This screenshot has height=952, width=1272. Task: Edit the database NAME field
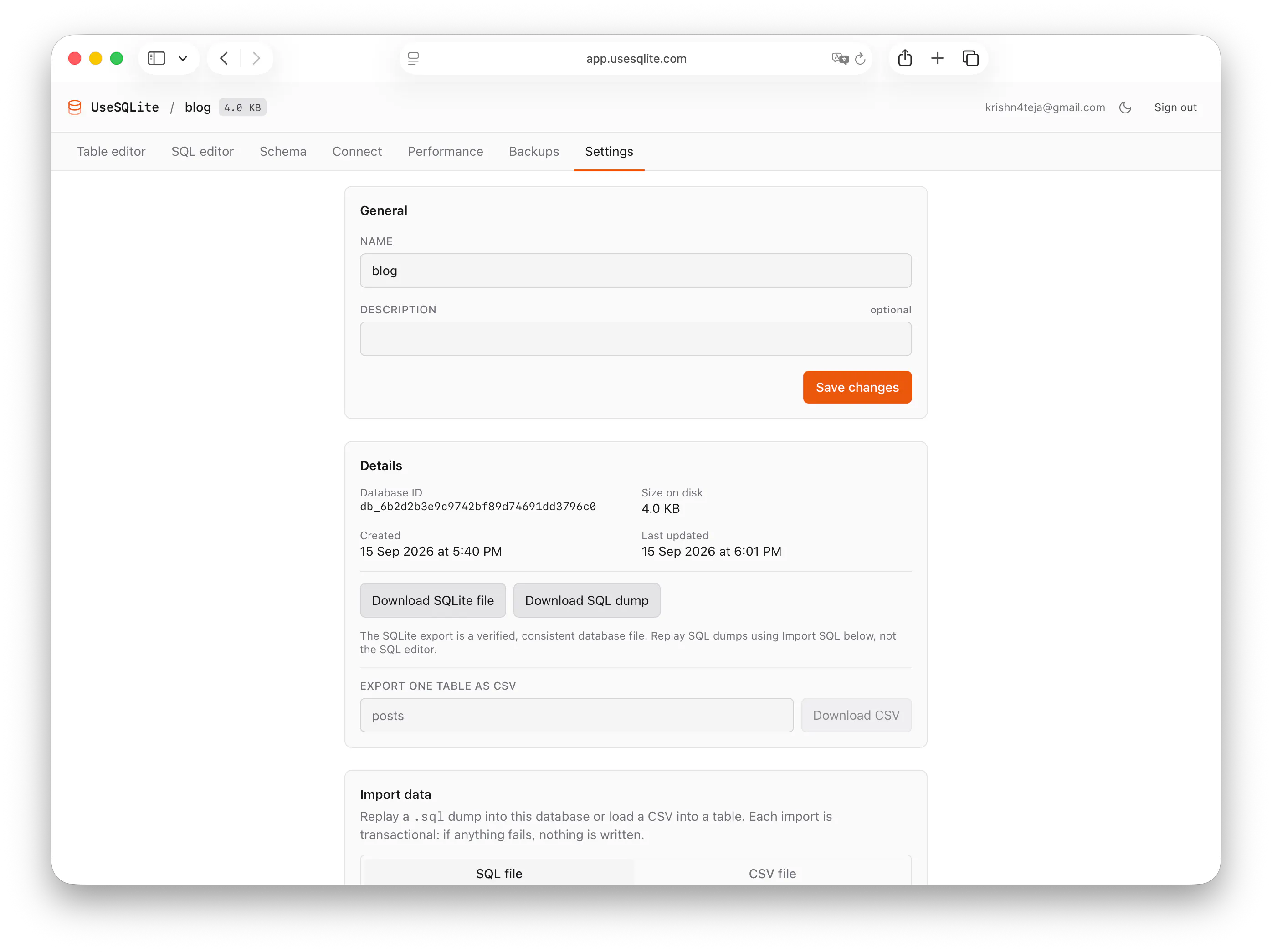[x=636, y=270]
